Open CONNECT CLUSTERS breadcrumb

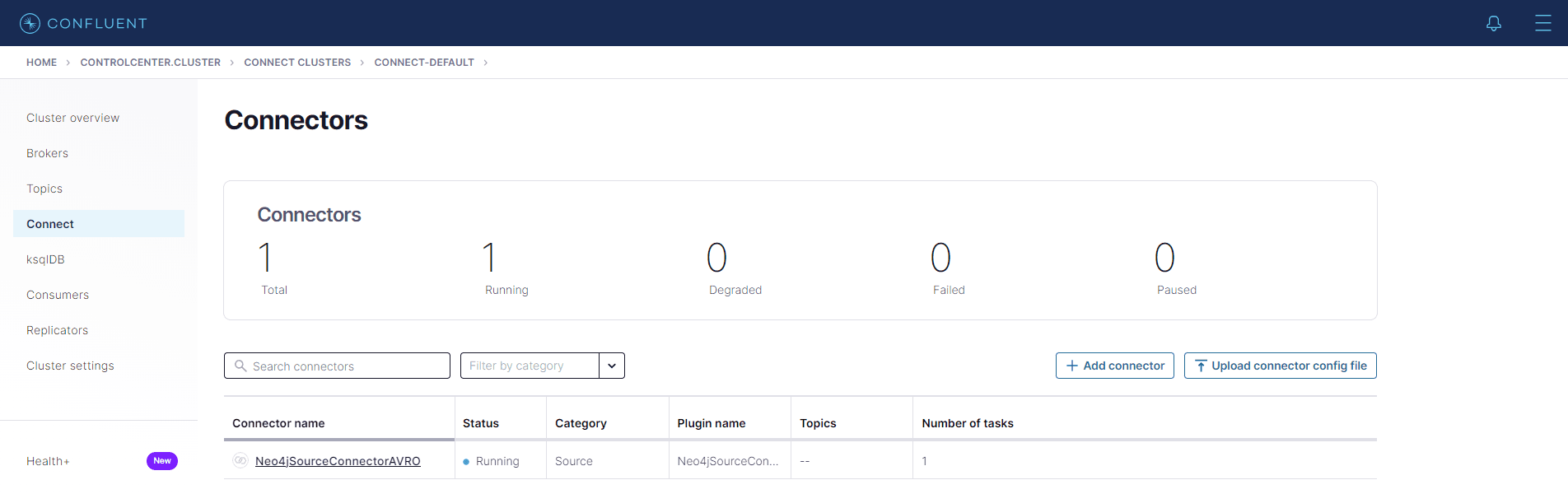pyautogui.click(x=297, y=63)
